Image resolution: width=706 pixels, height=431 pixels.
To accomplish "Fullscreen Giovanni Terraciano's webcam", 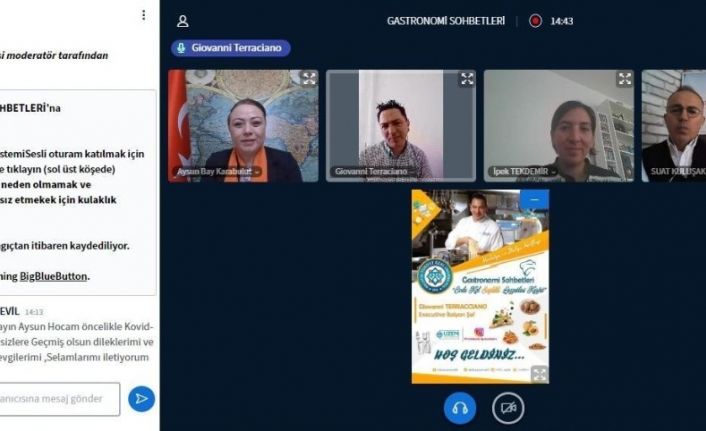I will coord(466,79).
